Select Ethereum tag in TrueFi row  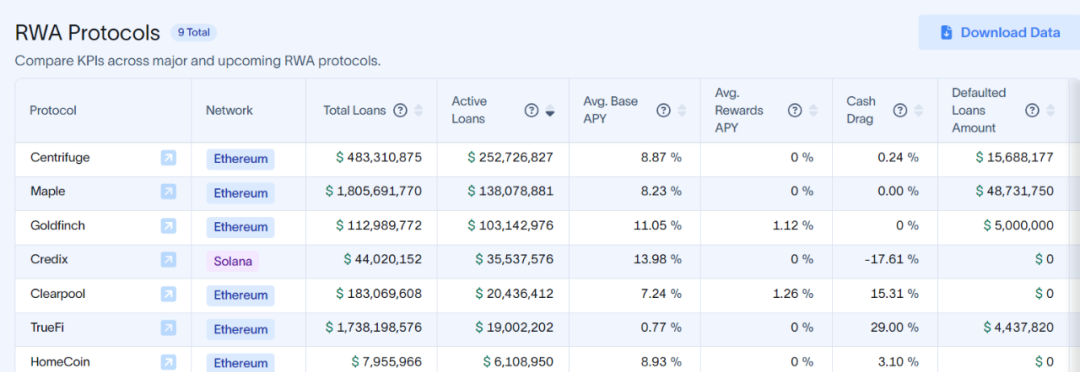(240, 329)
